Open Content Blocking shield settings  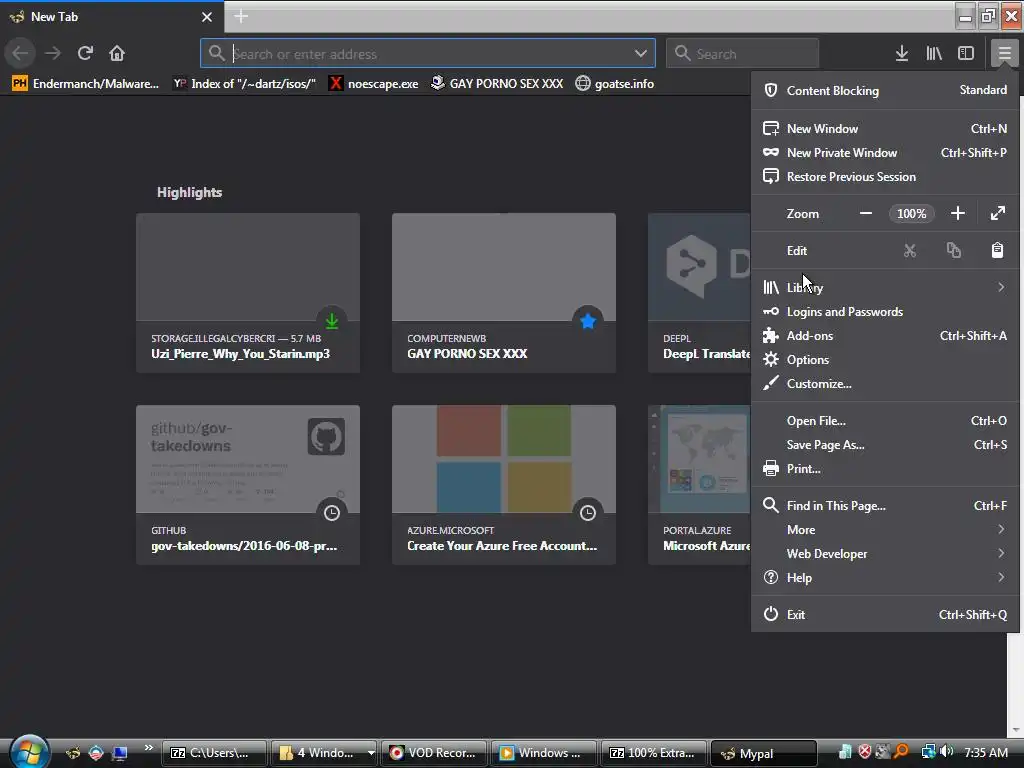tap(885, 90)
